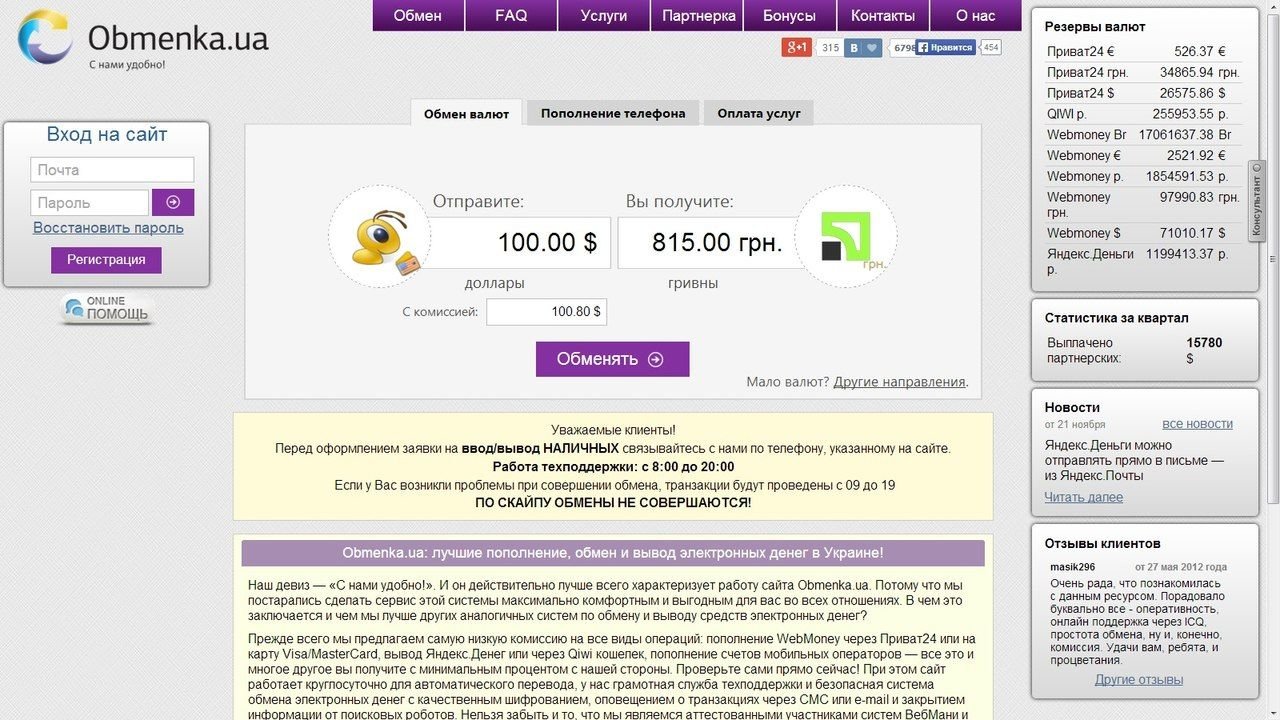Open the Обмен menu item
The width and height of the screenshot is (1280, 720).
tap(417, 15)
